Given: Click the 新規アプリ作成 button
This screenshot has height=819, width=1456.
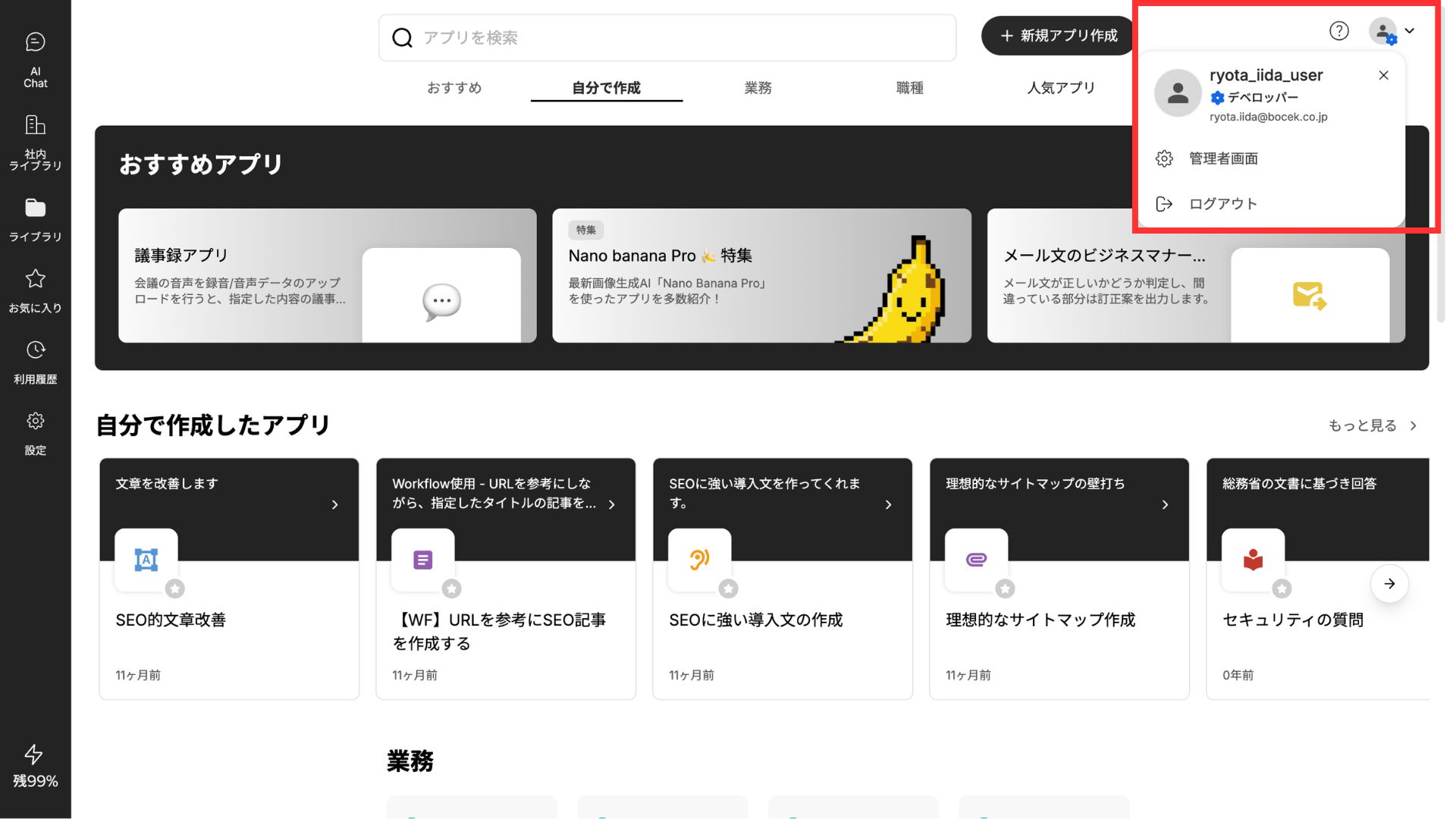Looking at the screenshot, I should pyautogui.click(x=1058, y=36).
